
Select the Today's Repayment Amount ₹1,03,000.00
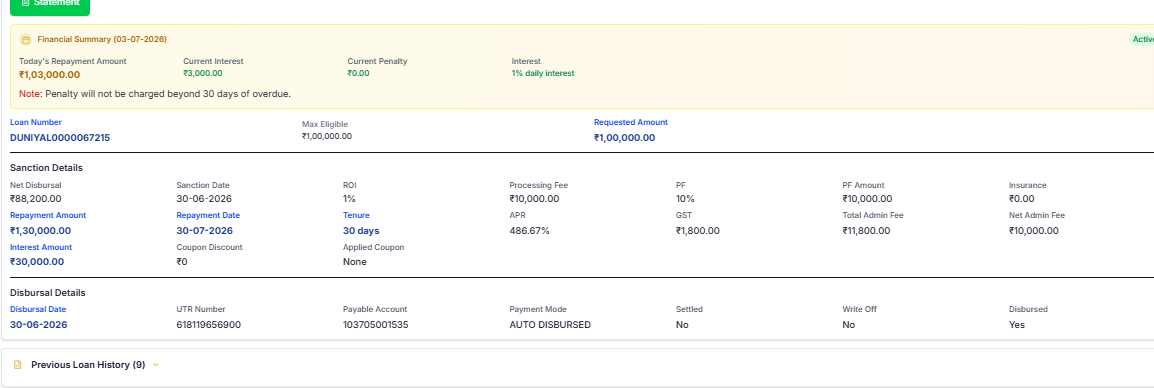click(x=49, y=74)
